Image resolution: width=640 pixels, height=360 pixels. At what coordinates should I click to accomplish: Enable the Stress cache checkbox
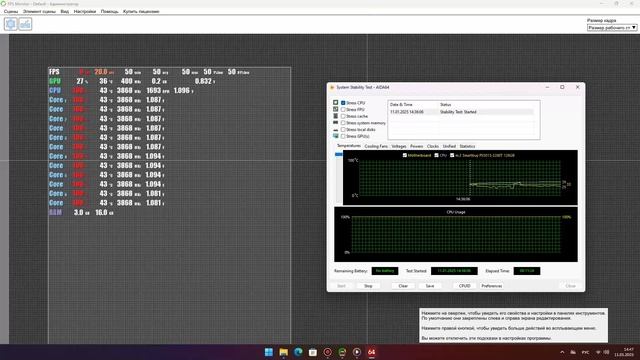click(x=343, y=116)
